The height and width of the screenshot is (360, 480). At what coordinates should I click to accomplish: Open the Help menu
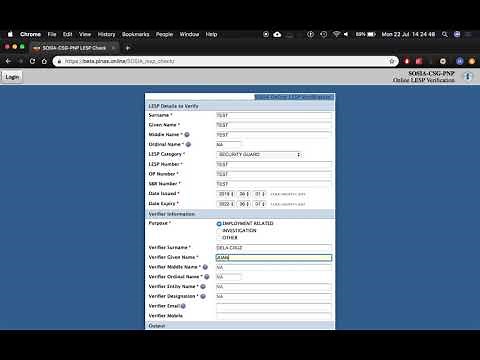point(211,34)
